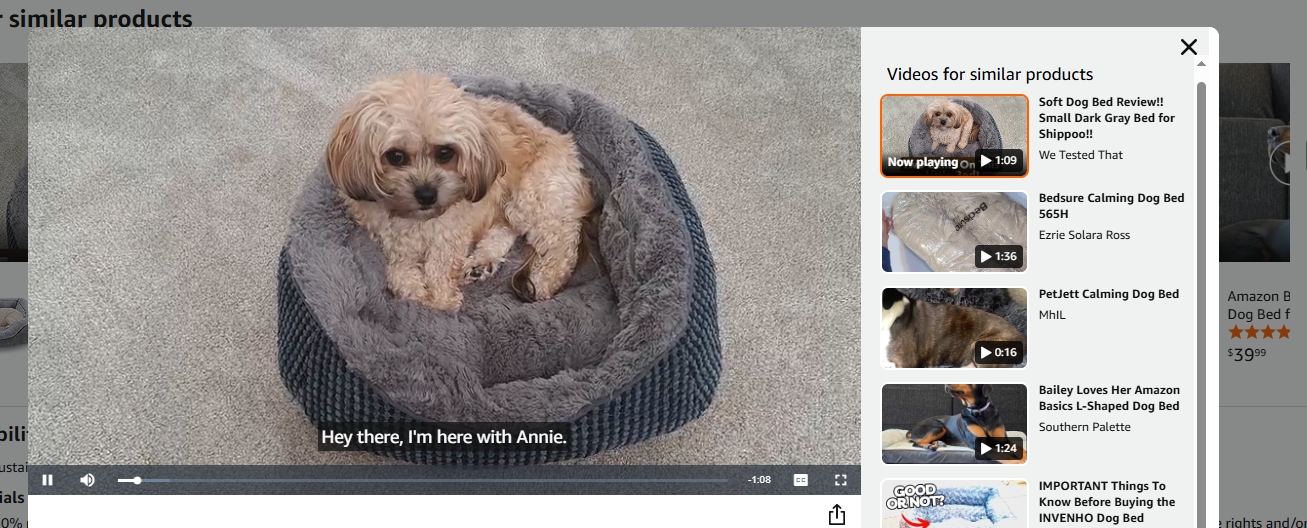Click the 1:36 play badge on Bedsure video
Screen dimensions: 1307x528
coord(998,257)
